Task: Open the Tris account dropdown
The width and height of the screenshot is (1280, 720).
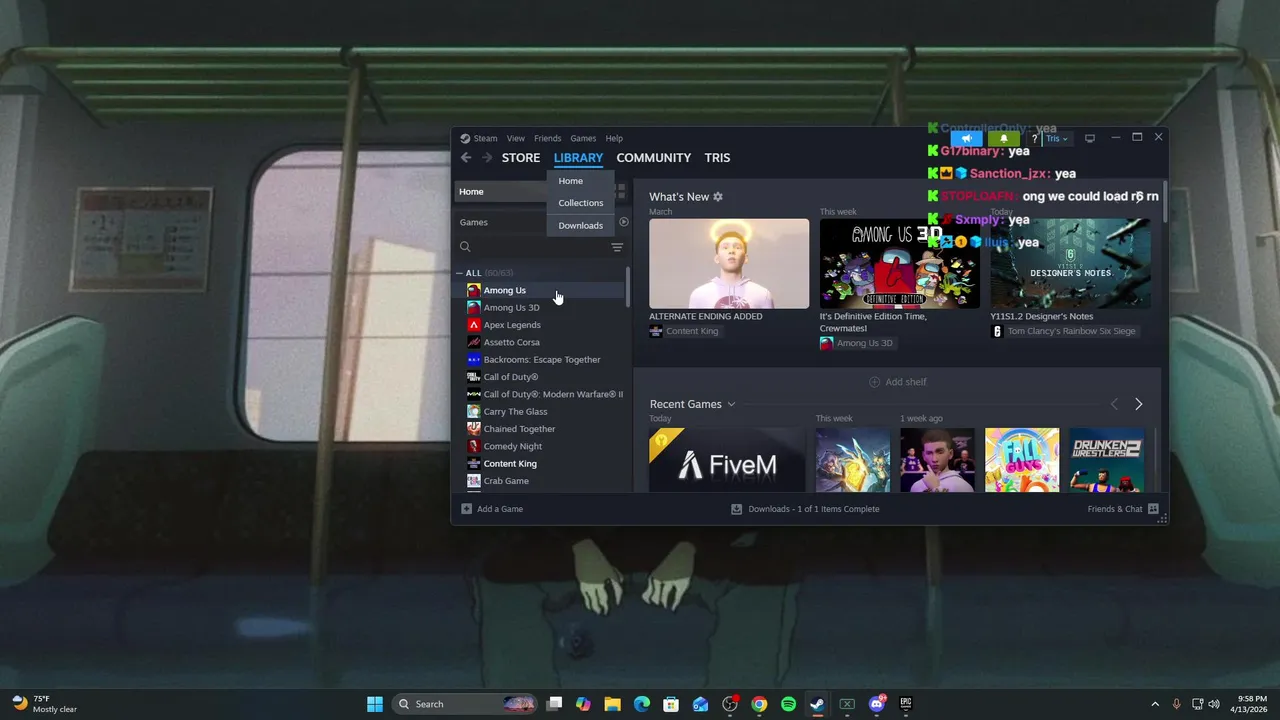Action: [1057, 139]
